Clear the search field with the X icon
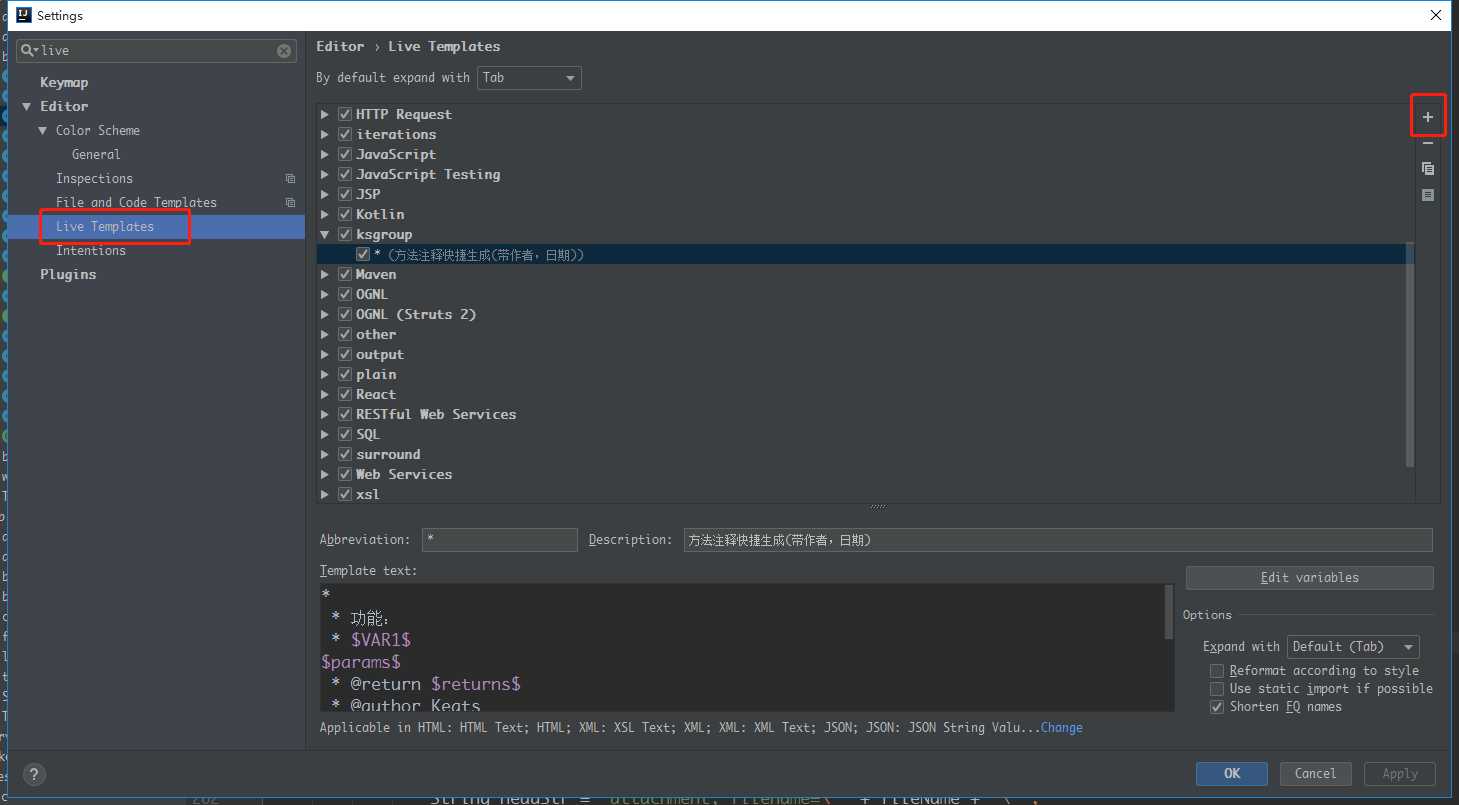The width and height of the screenshot is (1459, 805). point(284,51)
